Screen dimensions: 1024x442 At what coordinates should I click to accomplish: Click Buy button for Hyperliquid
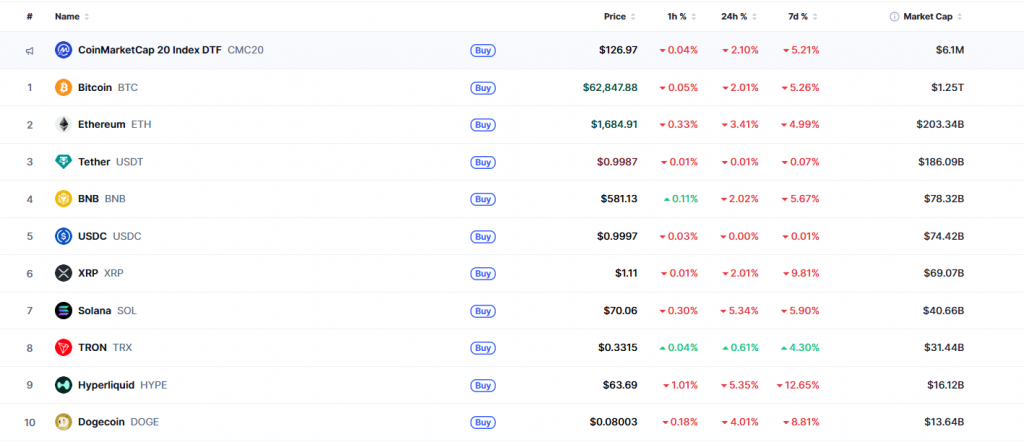pyautogui.click(x=483, y=385)
